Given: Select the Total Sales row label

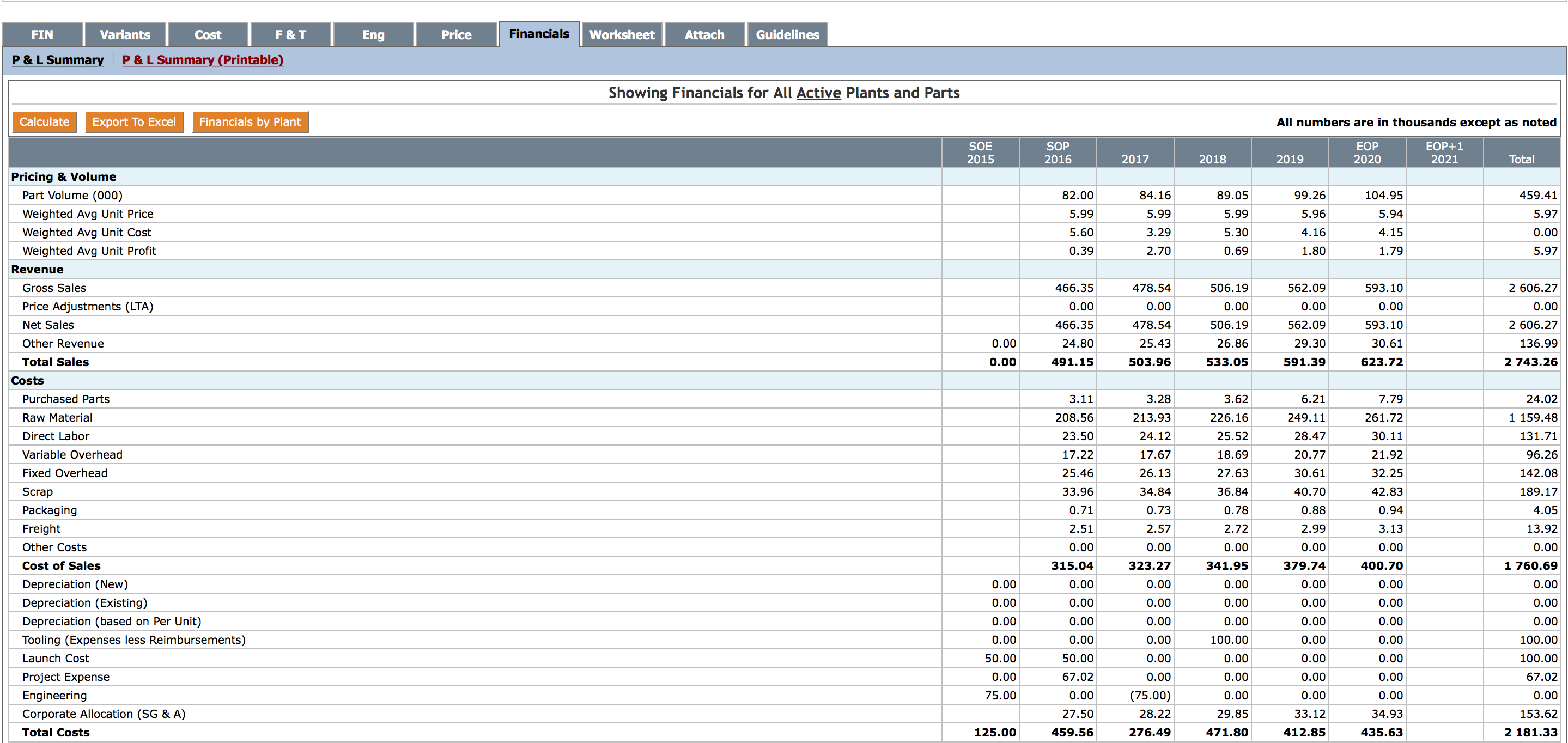Looking at the screenshot, I should [56, 362].
